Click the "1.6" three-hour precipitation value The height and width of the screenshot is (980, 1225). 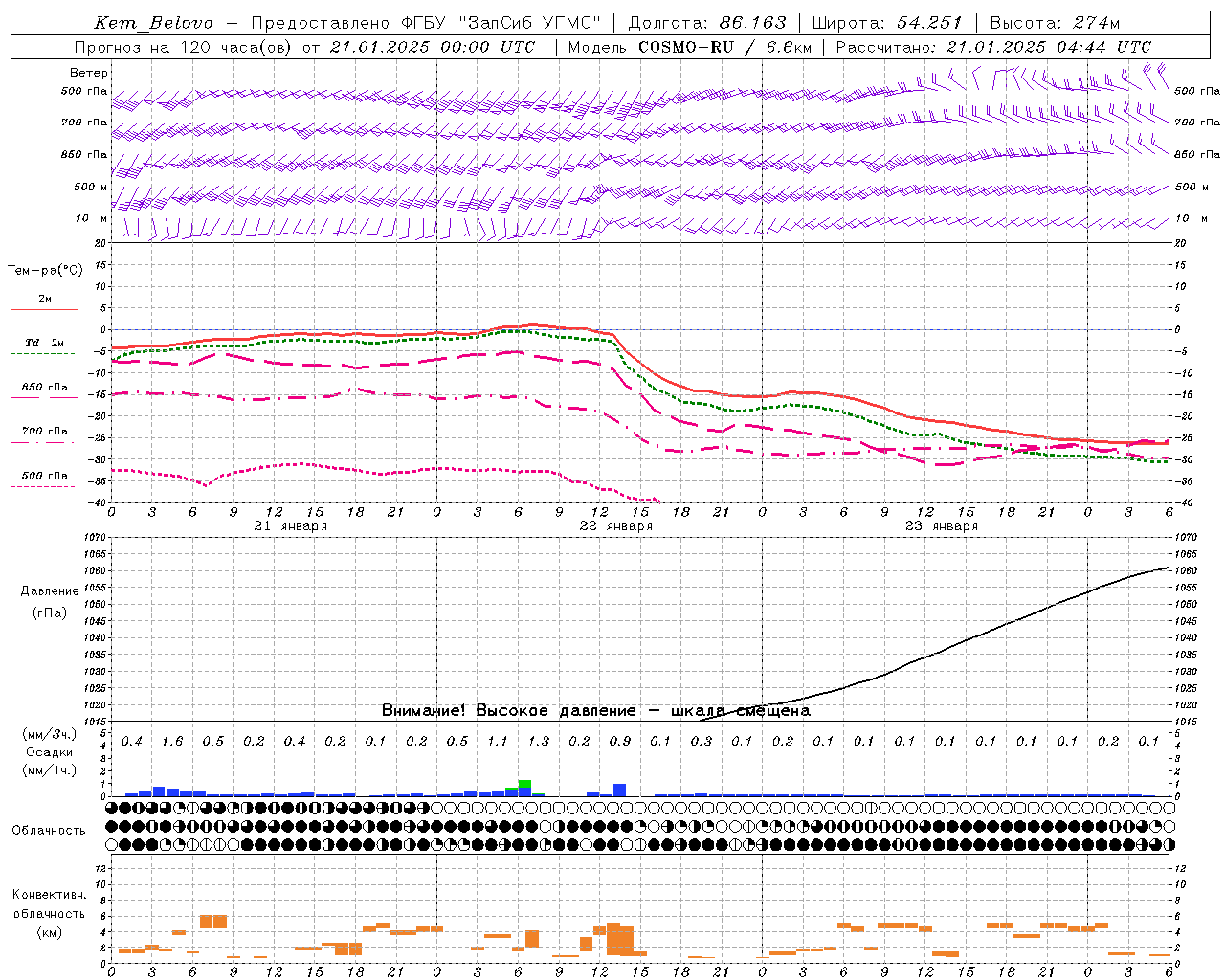coord(172,742)
